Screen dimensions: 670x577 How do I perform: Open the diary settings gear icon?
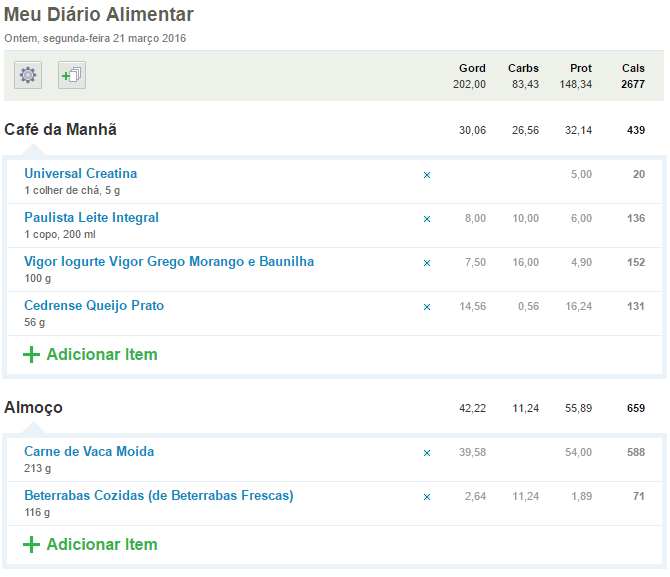pyautogui.click(x=28, y=75)
